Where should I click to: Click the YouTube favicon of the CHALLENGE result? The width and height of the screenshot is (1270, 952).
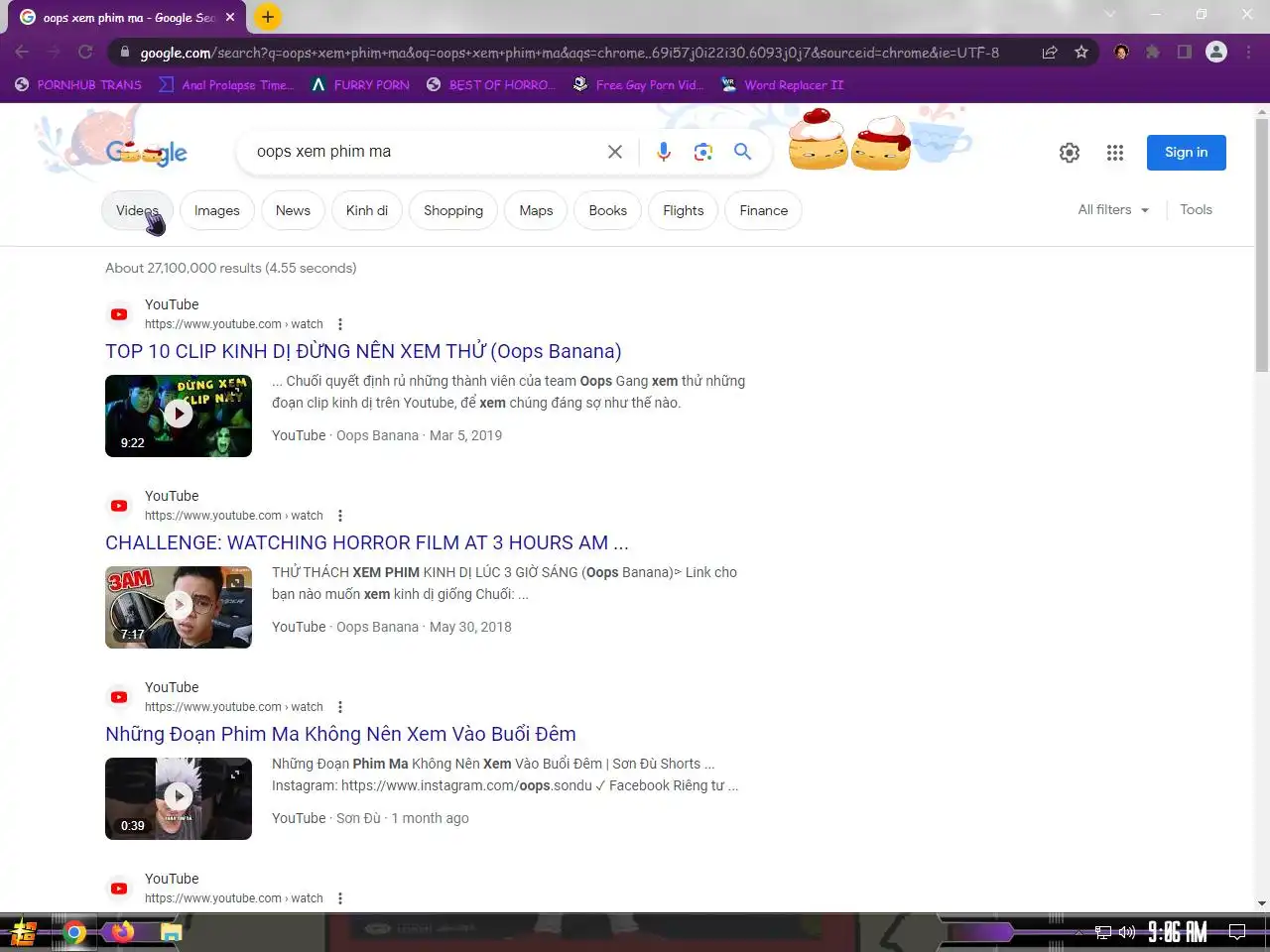[x=119, y=506]
